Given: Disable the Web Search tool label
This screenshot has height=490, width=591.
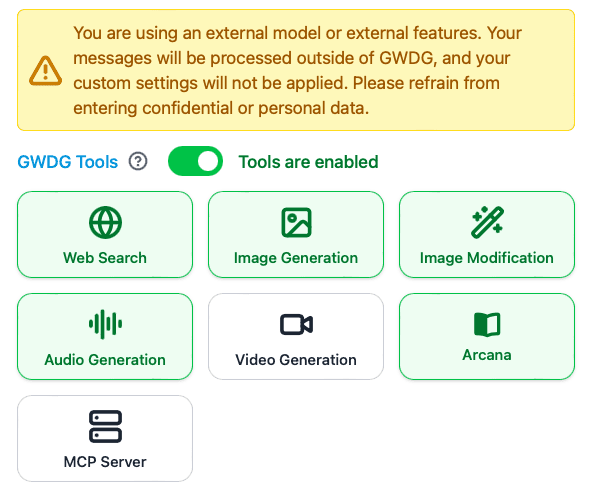Looking at the screenshot, I should (x=105, y=258).
